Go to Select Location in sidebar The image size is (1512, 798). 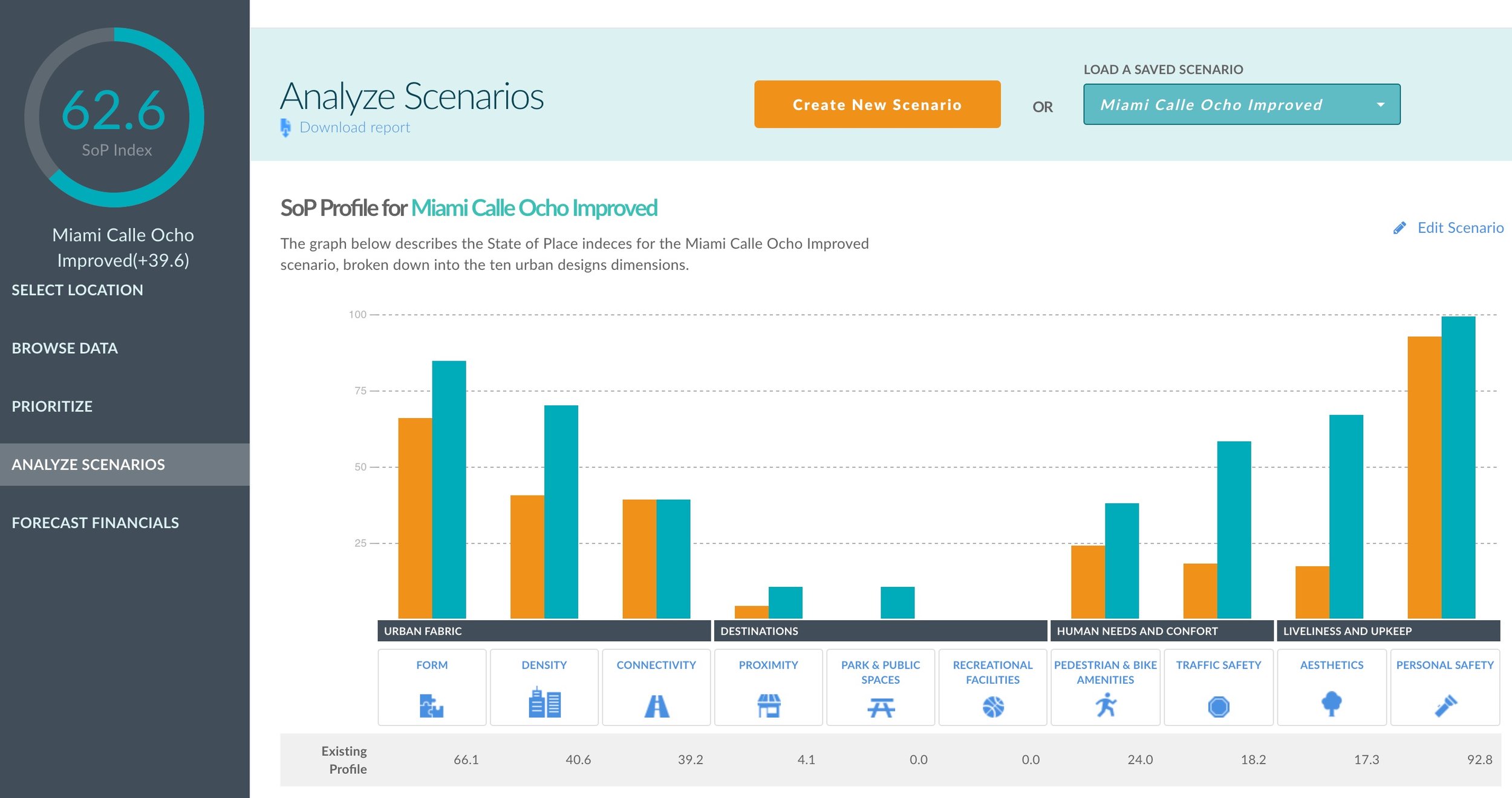click(77, 290)
